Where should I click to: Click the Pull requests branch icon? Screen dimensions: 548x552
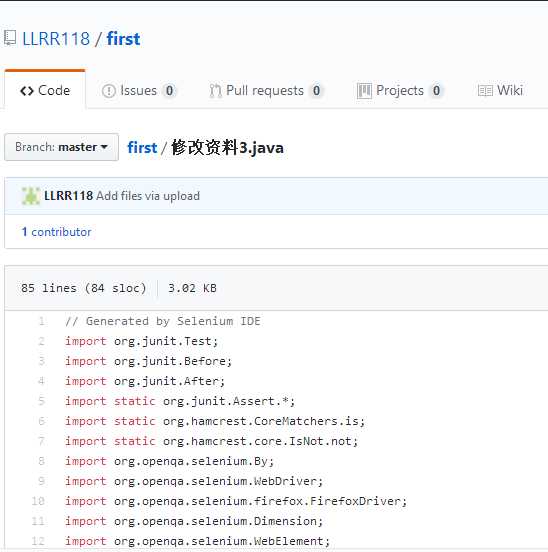(215, 91)
